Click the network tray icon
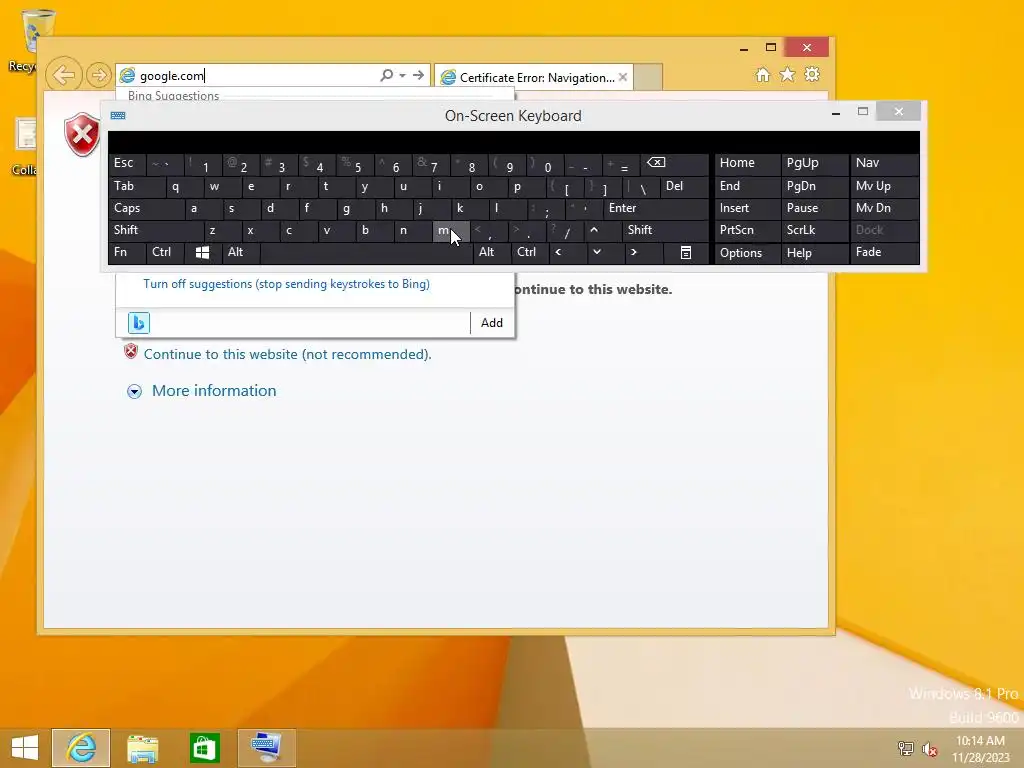Image resolution: width=1024 pixels, height=768 pixels. 905,749
